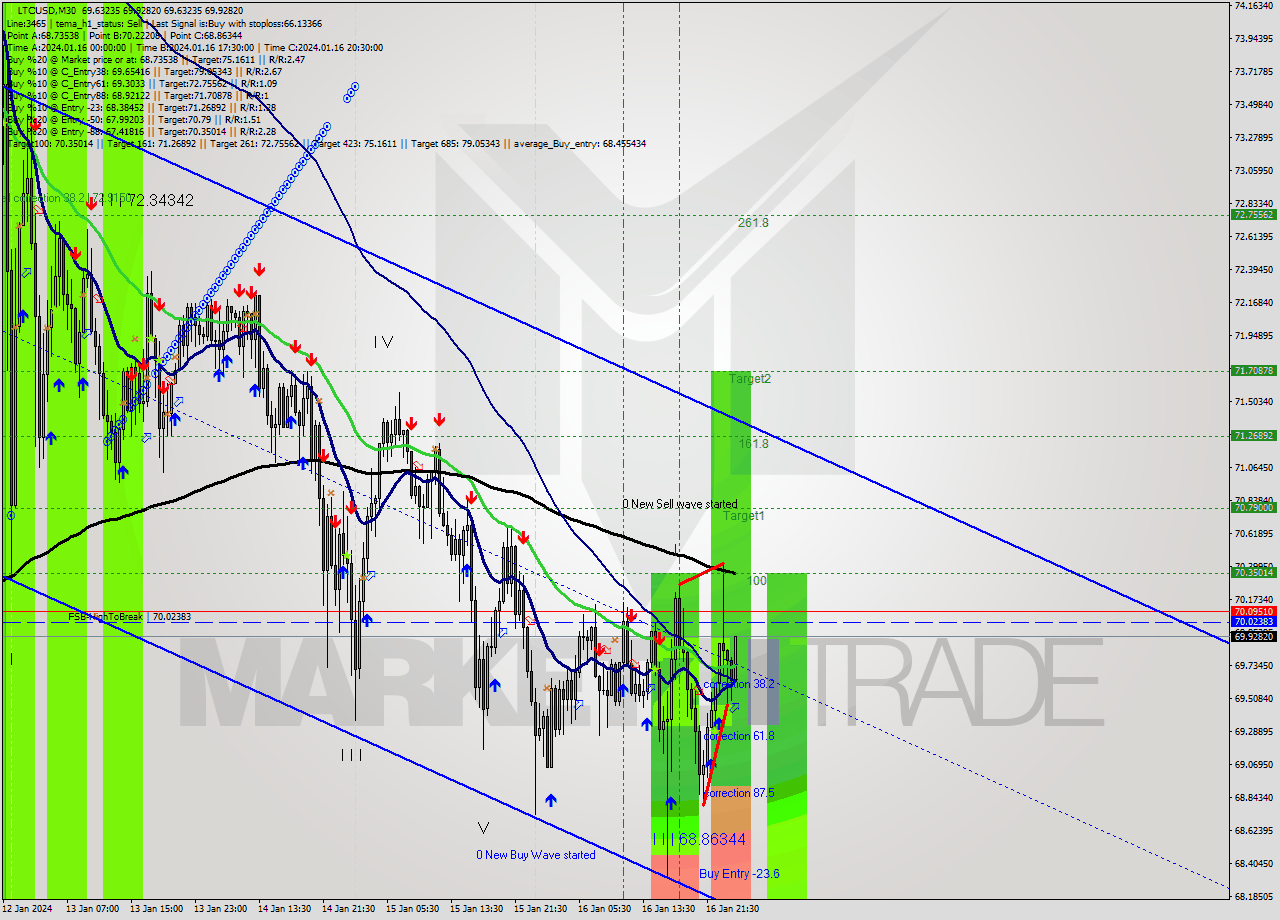
Task: Click the '15 Jan 05:30' time label
Action: point(412,909)
